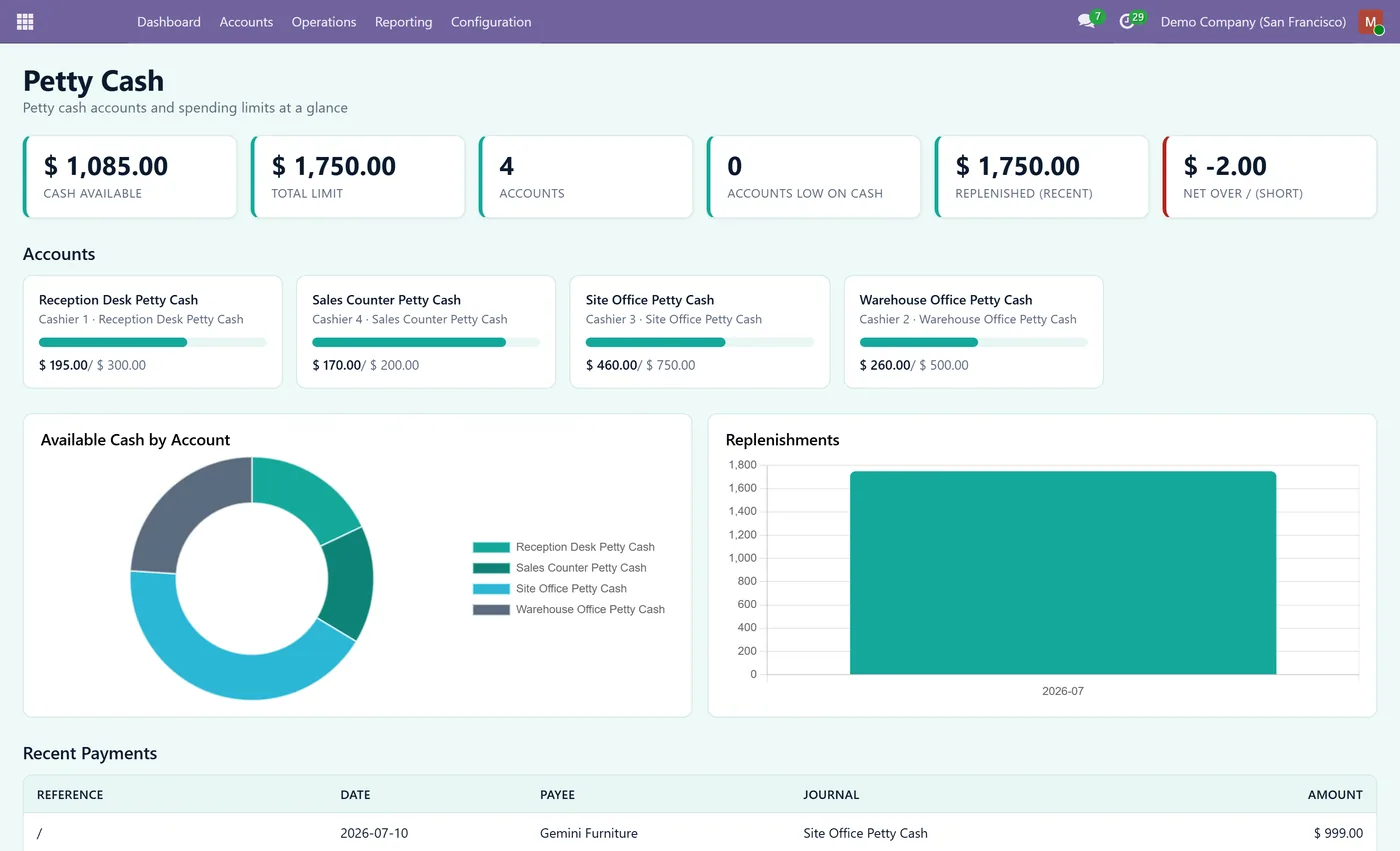Open the Configuration menu
The image size is (1400, 851).
(491, 21)
